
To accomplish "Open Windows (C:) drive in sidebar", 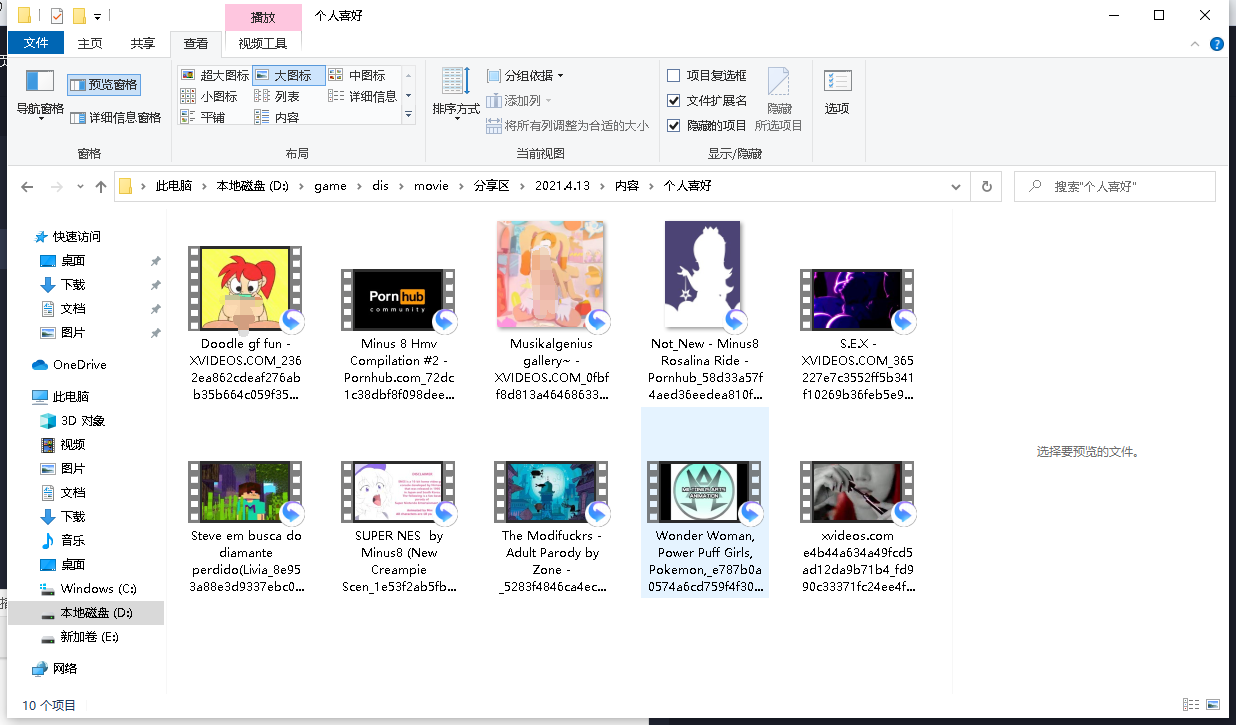I will click(98, 589).
